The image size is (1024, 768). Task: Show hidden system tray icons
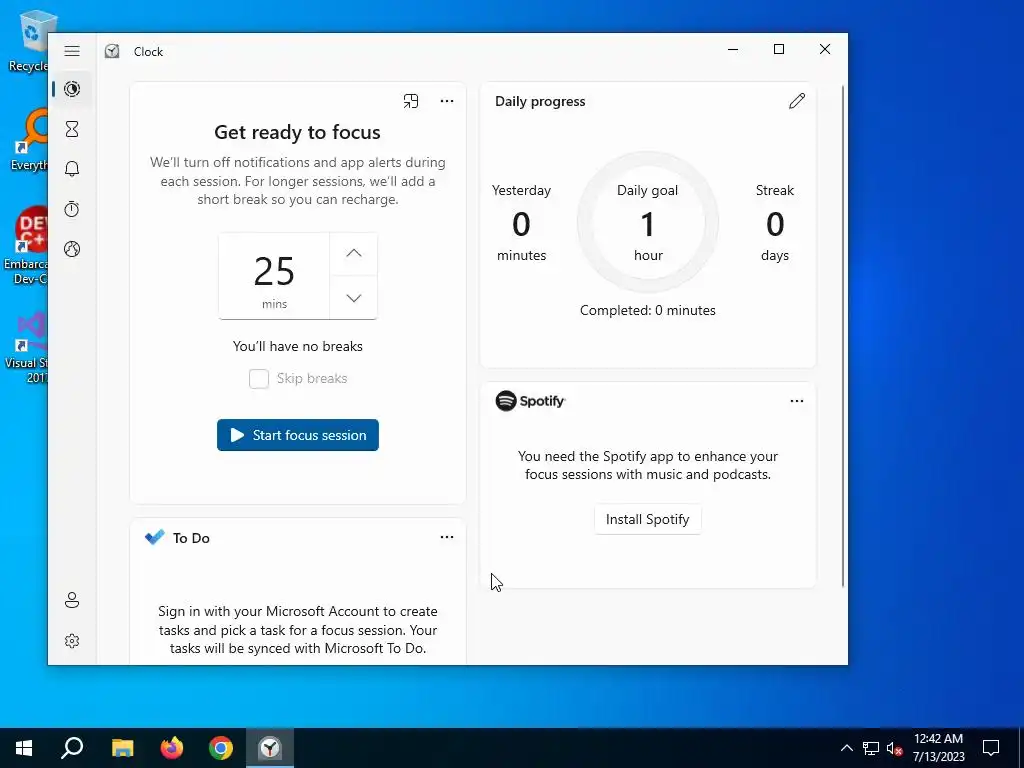(x=846, y=748)
